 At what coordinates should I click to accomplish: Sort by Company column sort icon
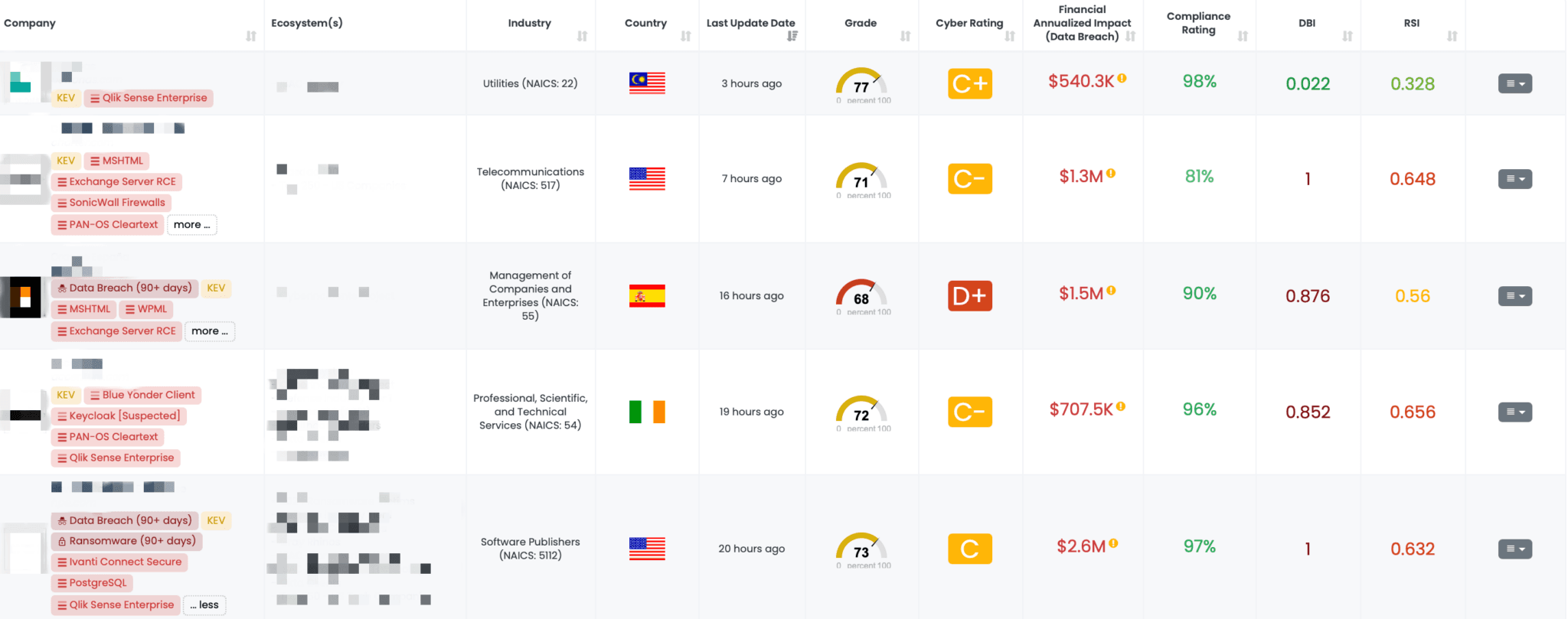250,36
